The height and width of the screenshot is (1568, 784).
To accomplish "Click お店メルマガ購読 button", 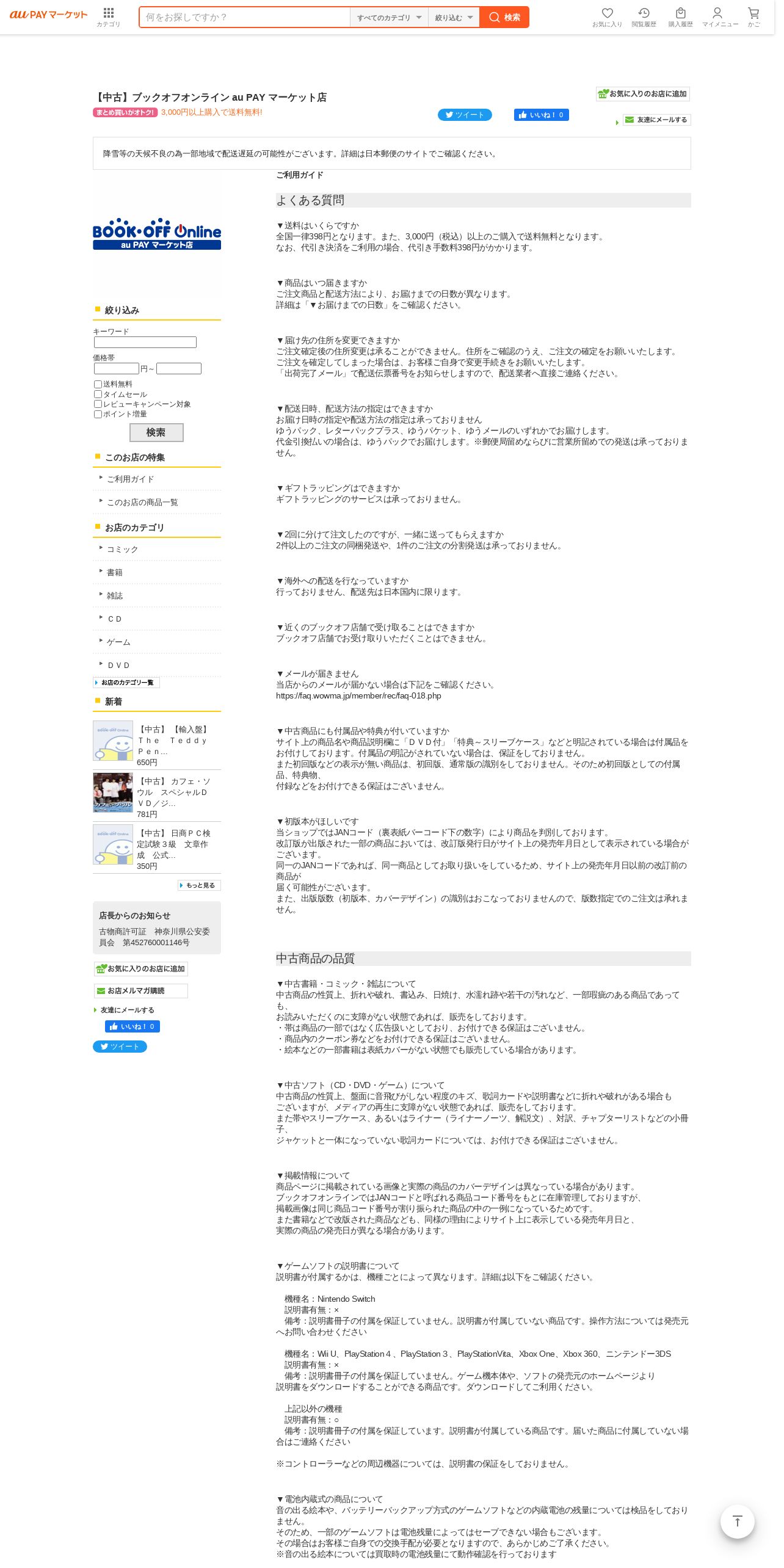I will point(140,991).
